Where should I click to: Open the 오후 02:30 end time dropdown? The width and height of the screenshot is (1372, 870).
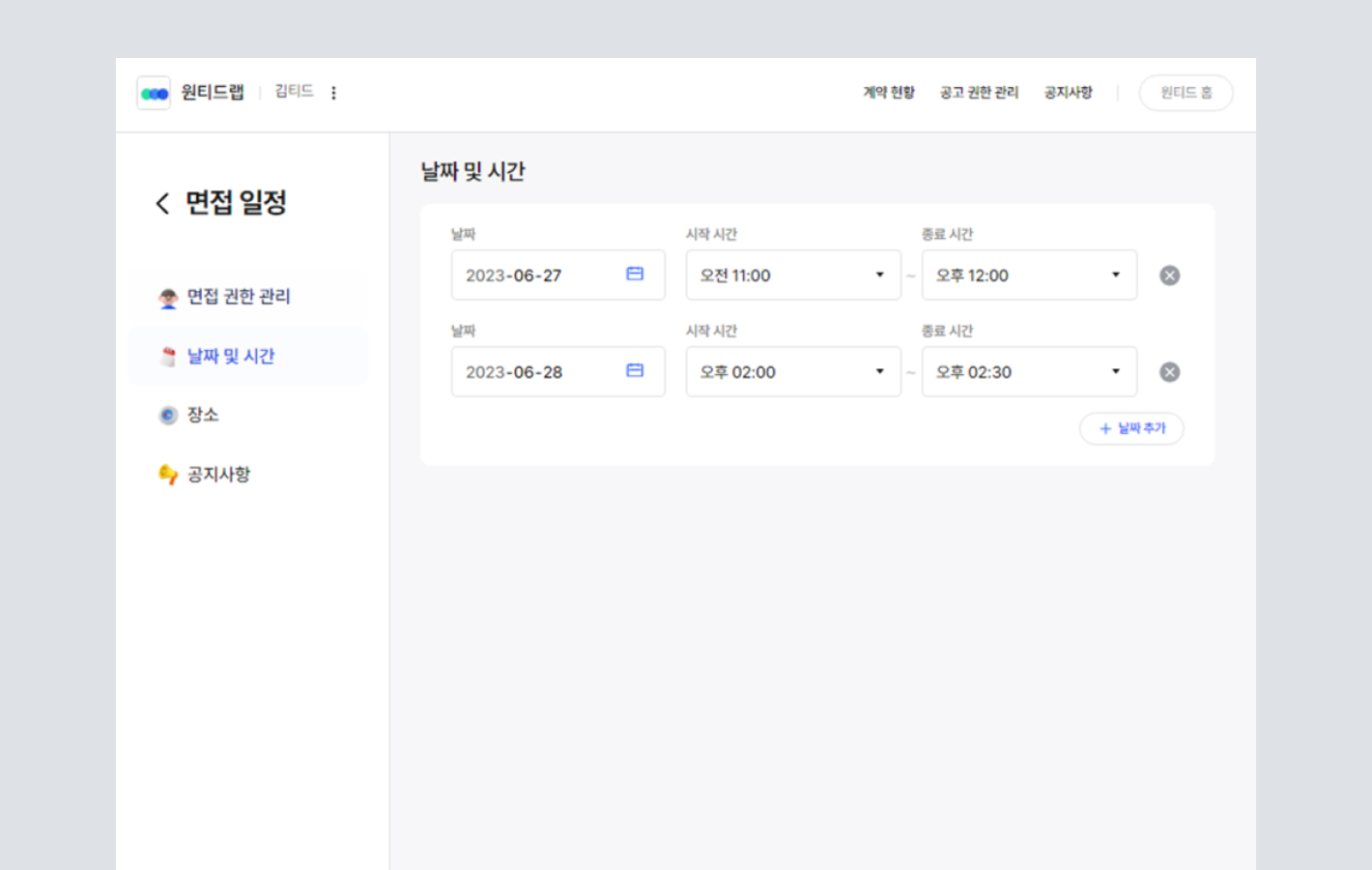1029,372
